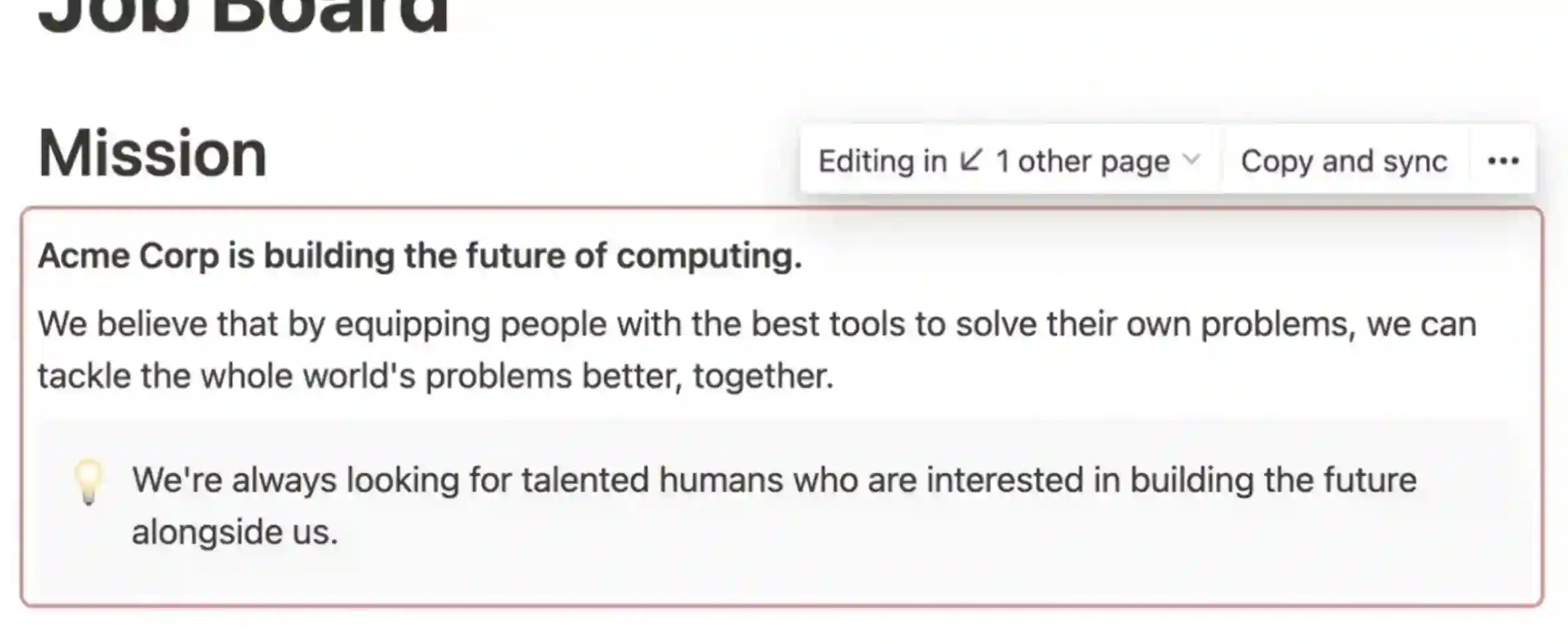Click "Acme Corp" at start of bold line
Viewport: 1568px width, 644px height.
(x=128, y=256)
